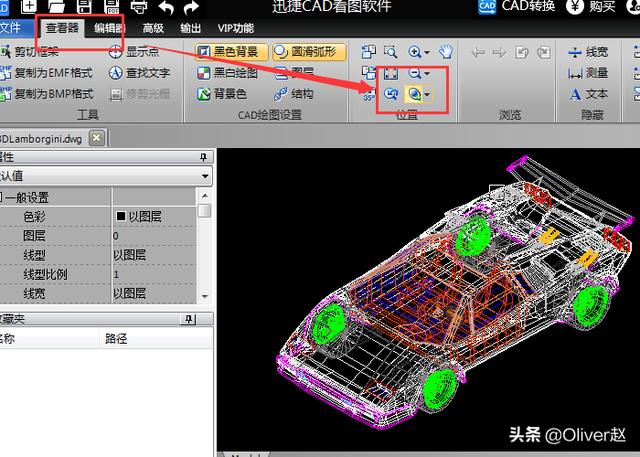The height and width of the screenshot is (457, 640).
Task: Click properties list scroll down arrow
Action: click(x=204, y=296)
